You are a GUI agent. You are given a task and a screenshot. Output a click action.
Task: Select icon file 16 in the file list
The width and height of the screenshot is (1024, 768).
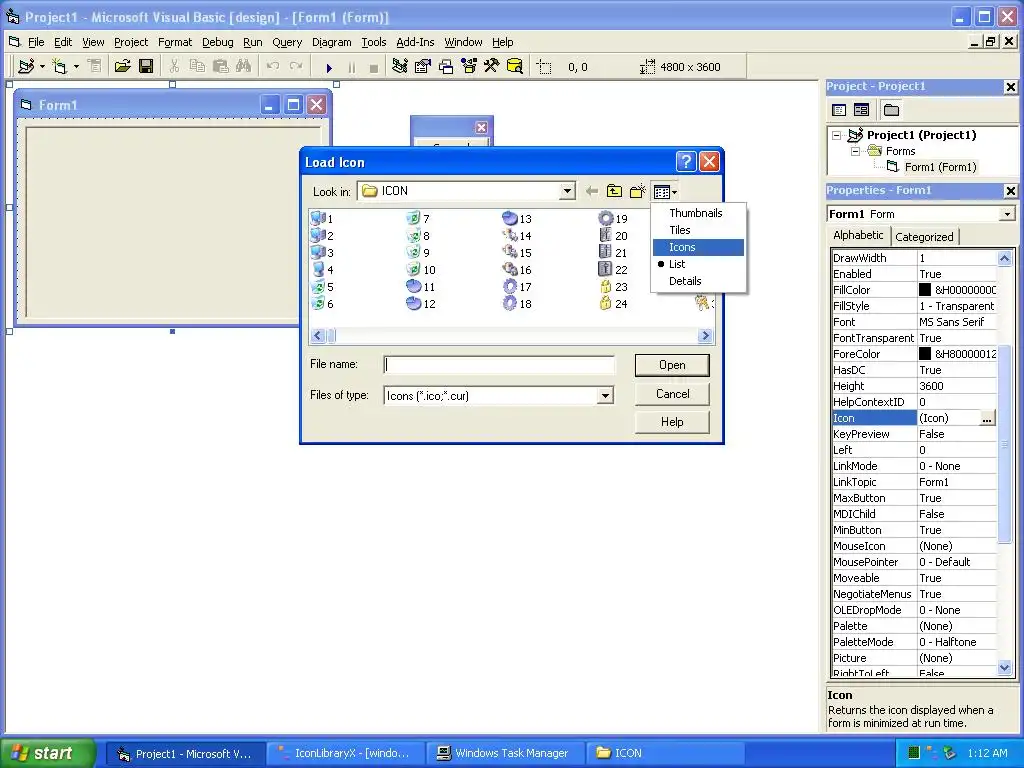(x=517, y=270)
